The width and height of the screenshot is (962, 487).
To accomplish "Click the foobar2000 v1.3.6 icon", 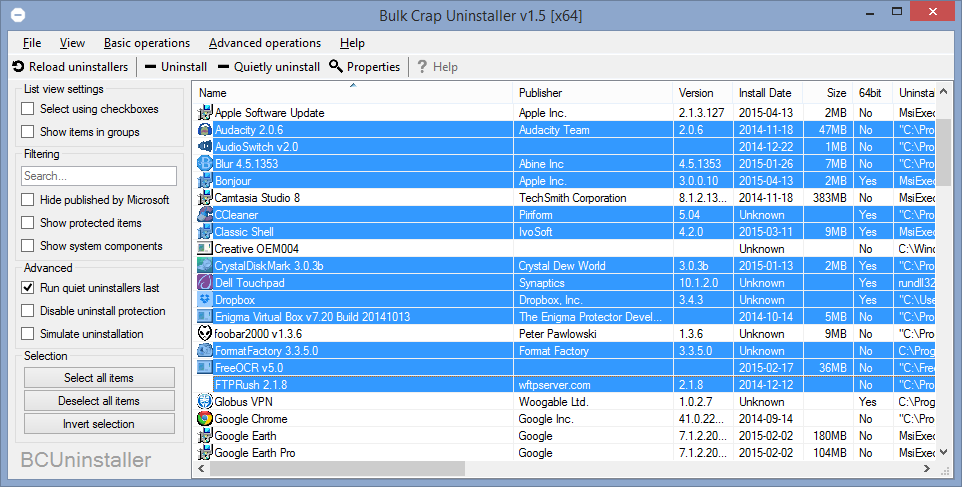I will pos(205,334).
